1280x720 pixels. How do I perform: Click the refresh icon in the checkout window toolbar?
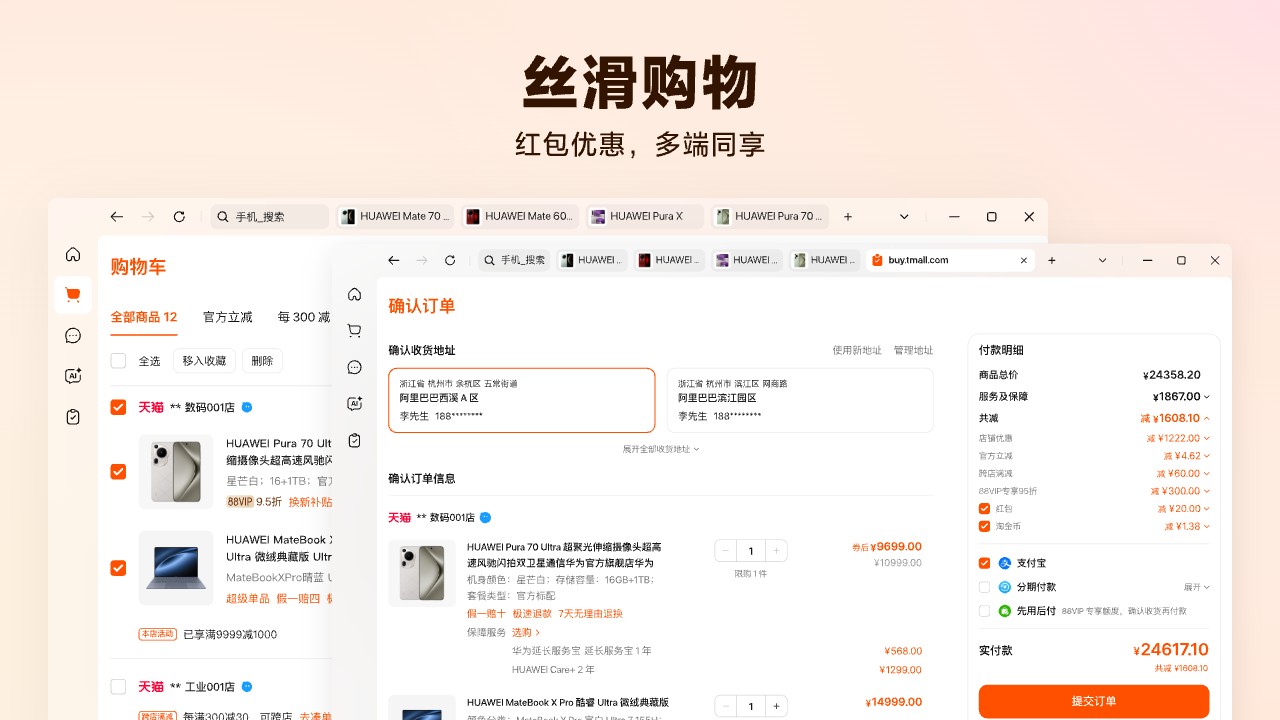coord(450,260)
